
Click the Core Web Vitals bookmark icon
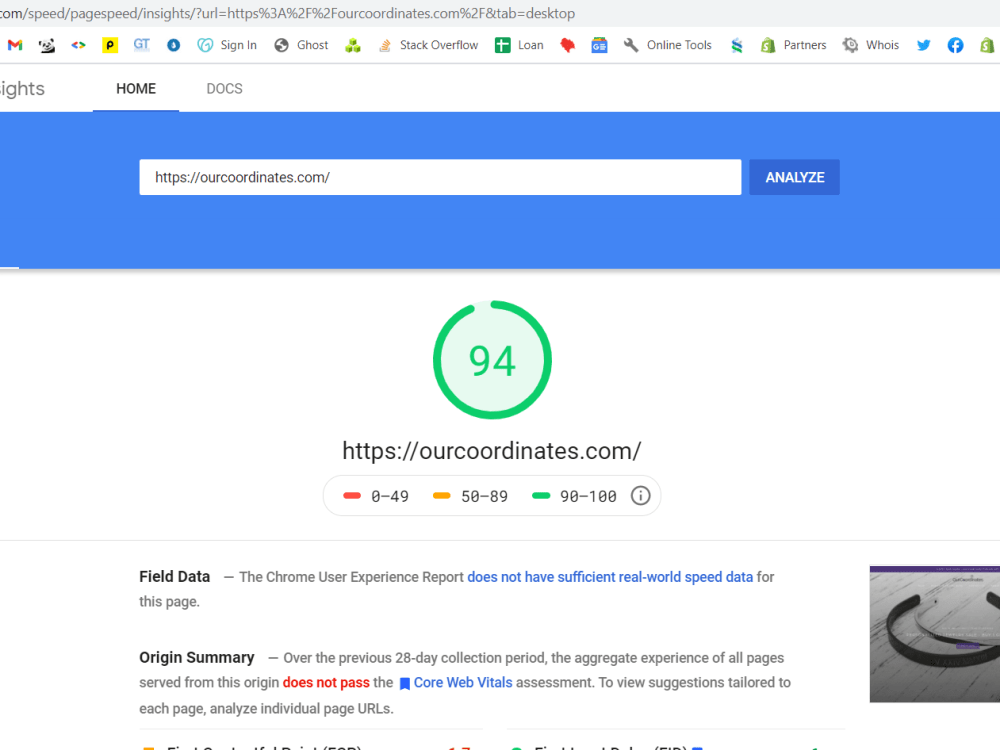[x=404, y=684]
